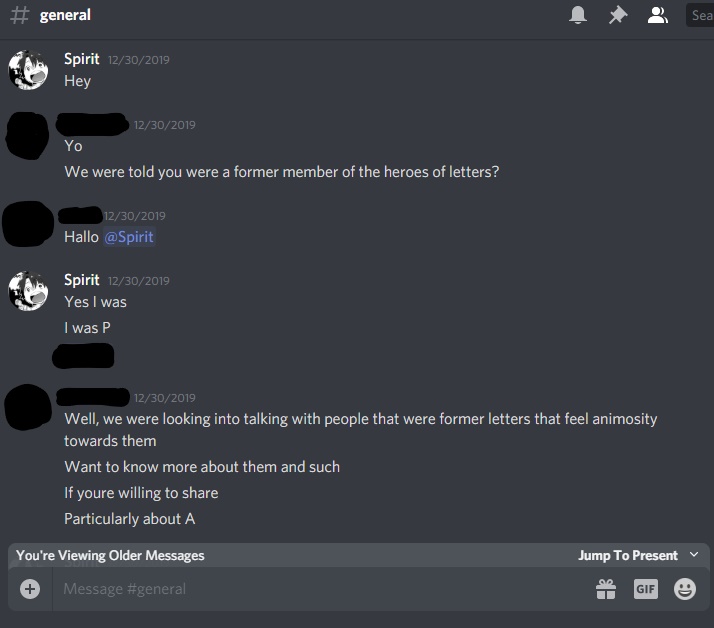
Task: Open Spirit's avatar on the Hey message
Action: (x=28, y=70)
